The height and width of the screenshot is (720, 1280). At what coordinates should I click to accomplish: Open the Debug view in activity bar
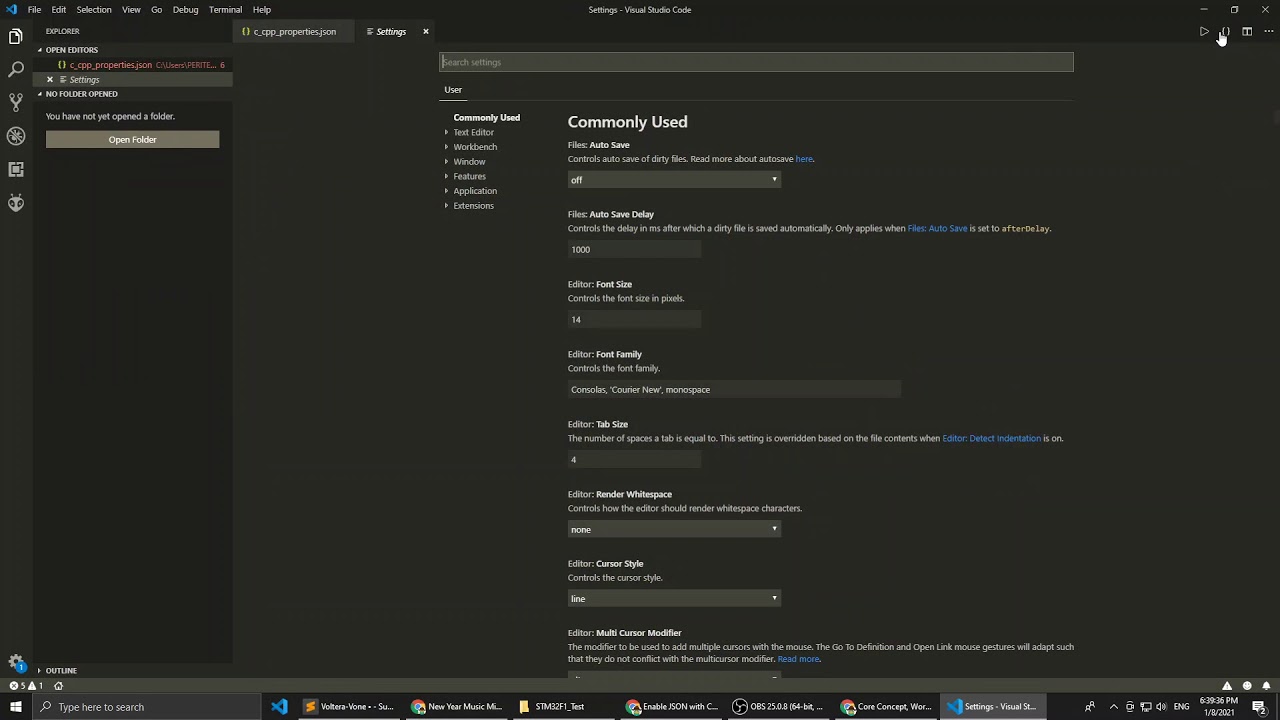[16, 136]
